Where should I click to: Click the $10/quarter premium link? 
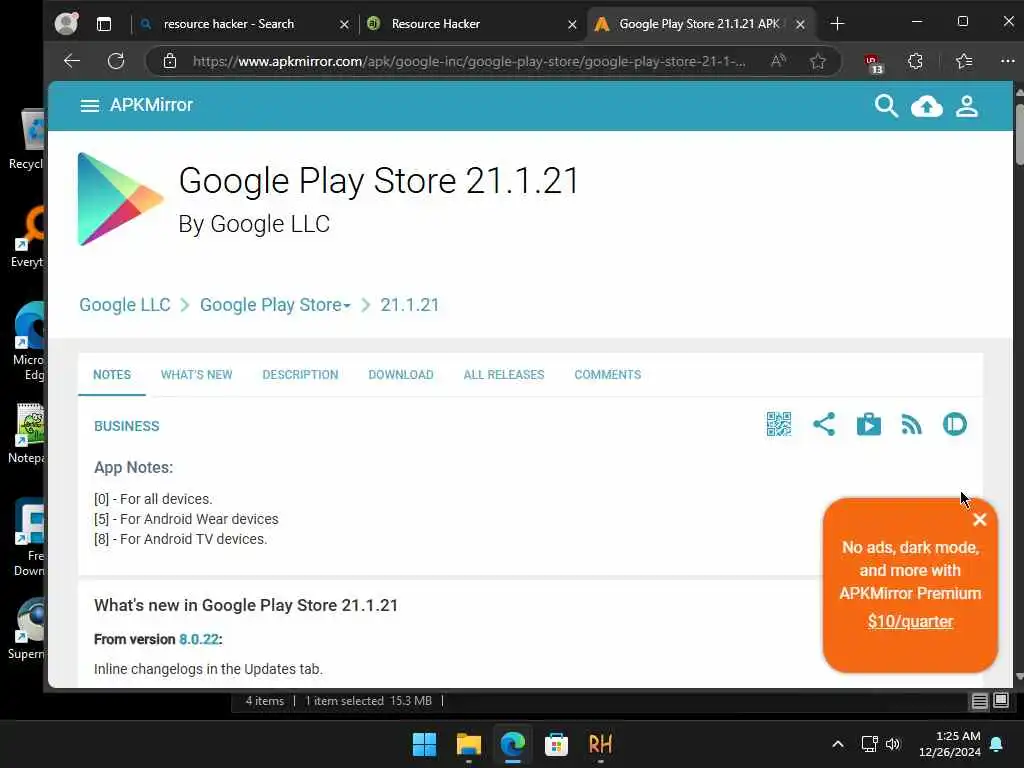[910, 621]
